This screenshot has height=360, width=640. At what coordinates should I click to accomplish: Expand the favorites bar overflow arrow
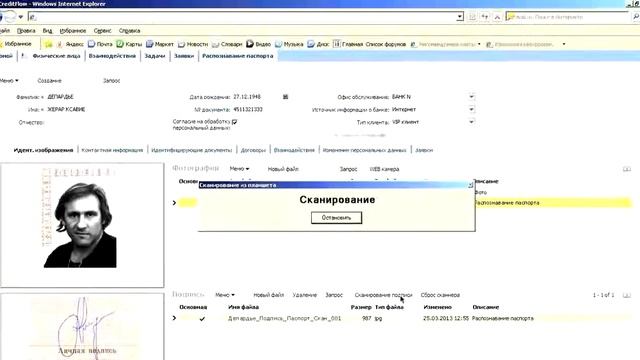564,44
